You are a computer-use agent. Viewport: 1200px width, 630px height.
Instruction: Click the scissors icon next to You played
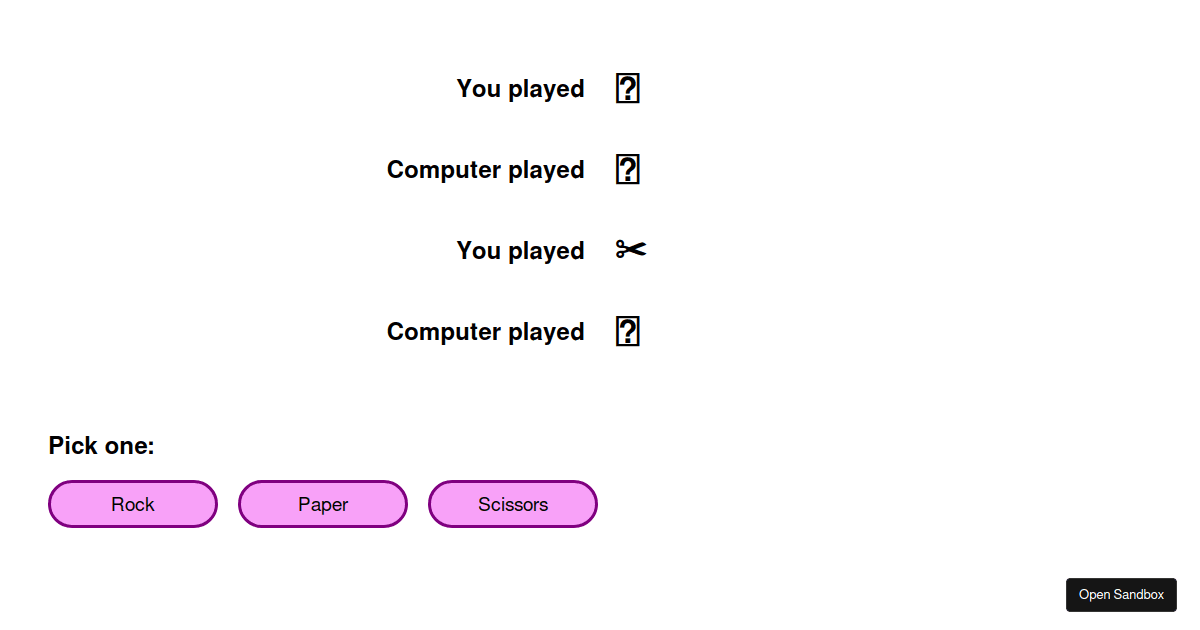[630, 250]
